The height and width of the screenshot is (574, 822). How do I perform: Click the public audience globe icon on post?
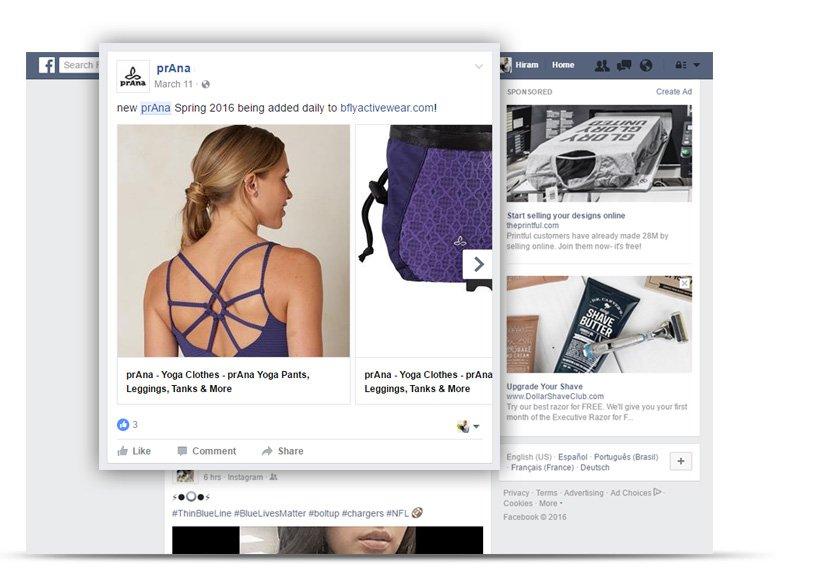[x=206, y=84]
